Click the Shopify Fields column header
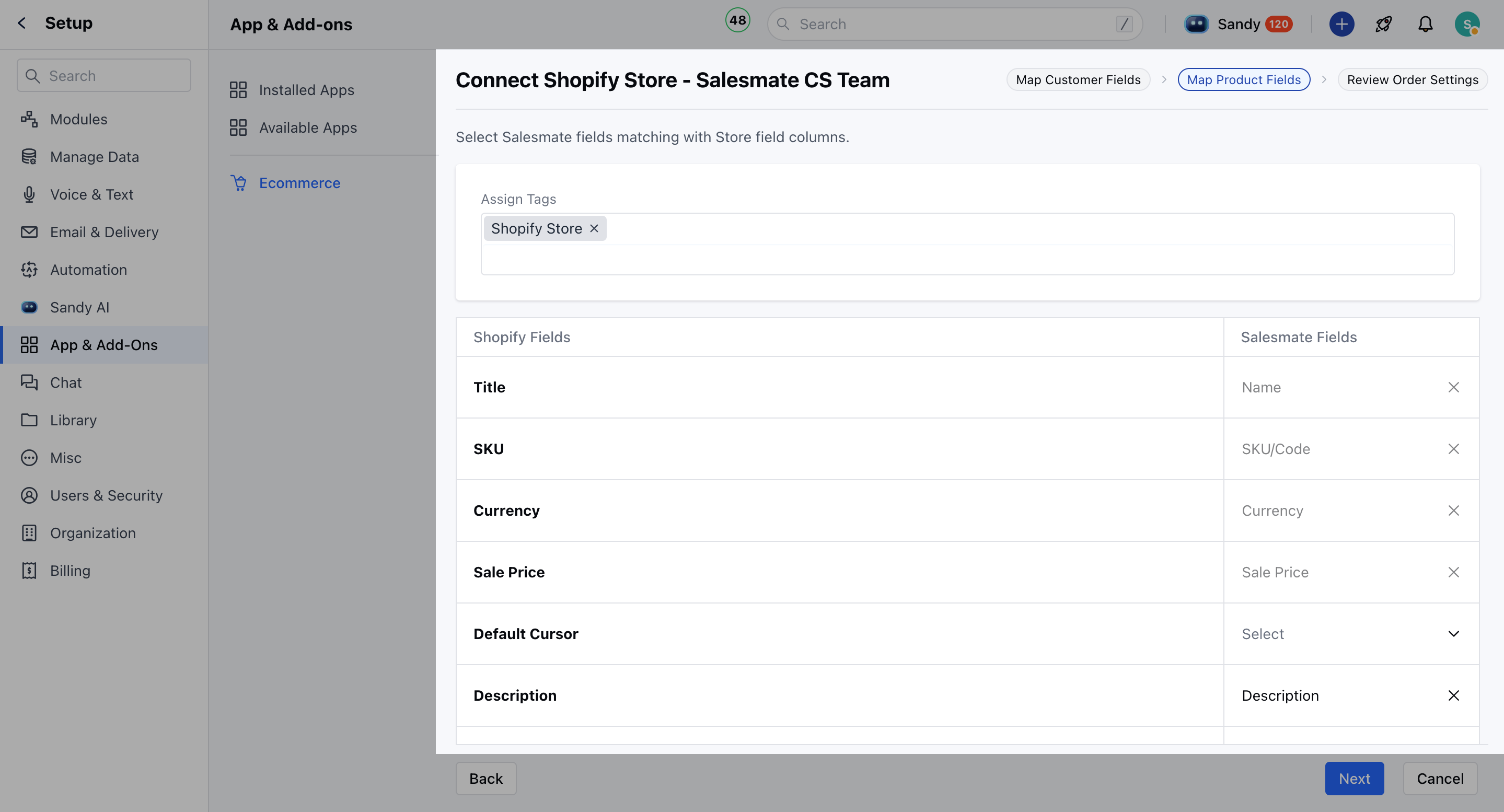 coord(522,337)
